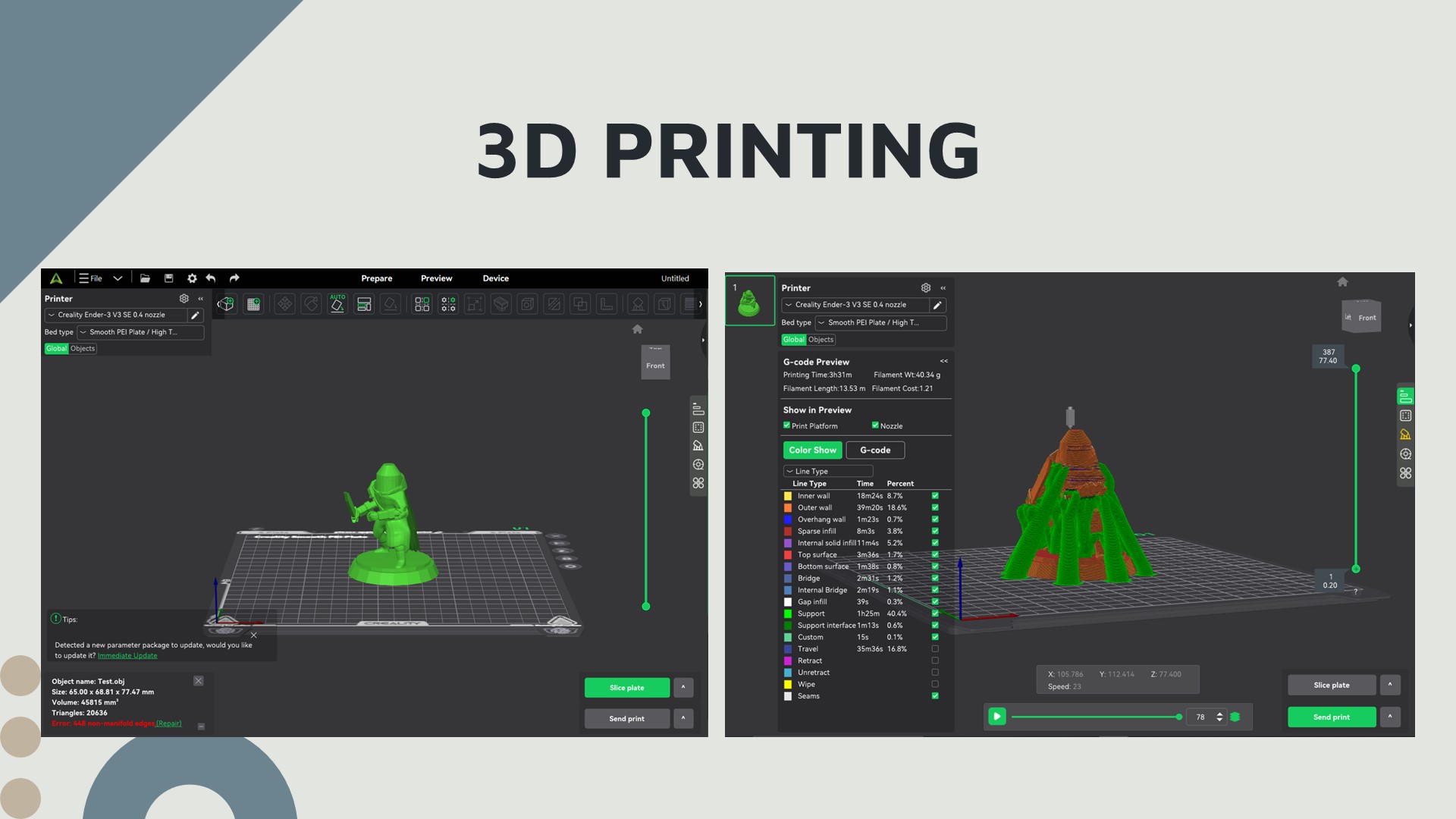
Task: Open a file with the folder icon
Action: point(145,278)
